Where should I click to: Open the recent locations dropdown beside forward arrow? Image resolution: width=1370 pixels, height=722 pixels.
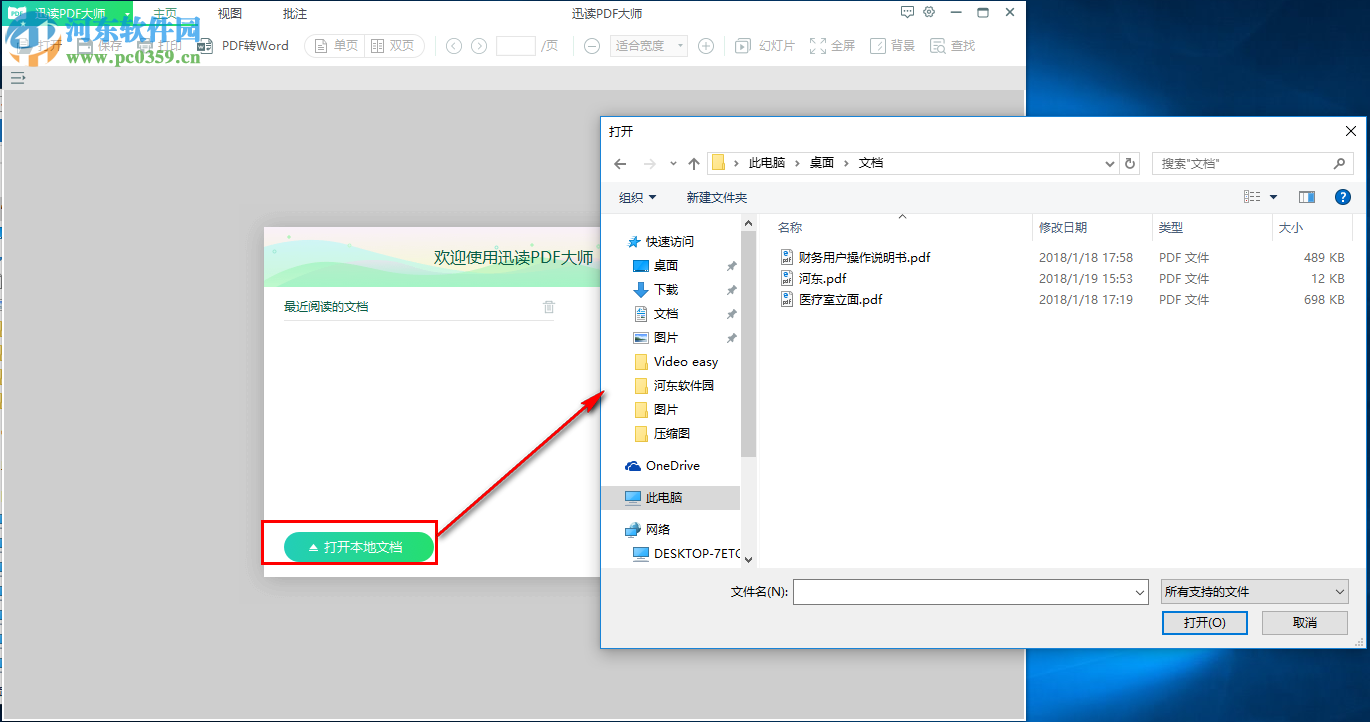coord(673,163)
